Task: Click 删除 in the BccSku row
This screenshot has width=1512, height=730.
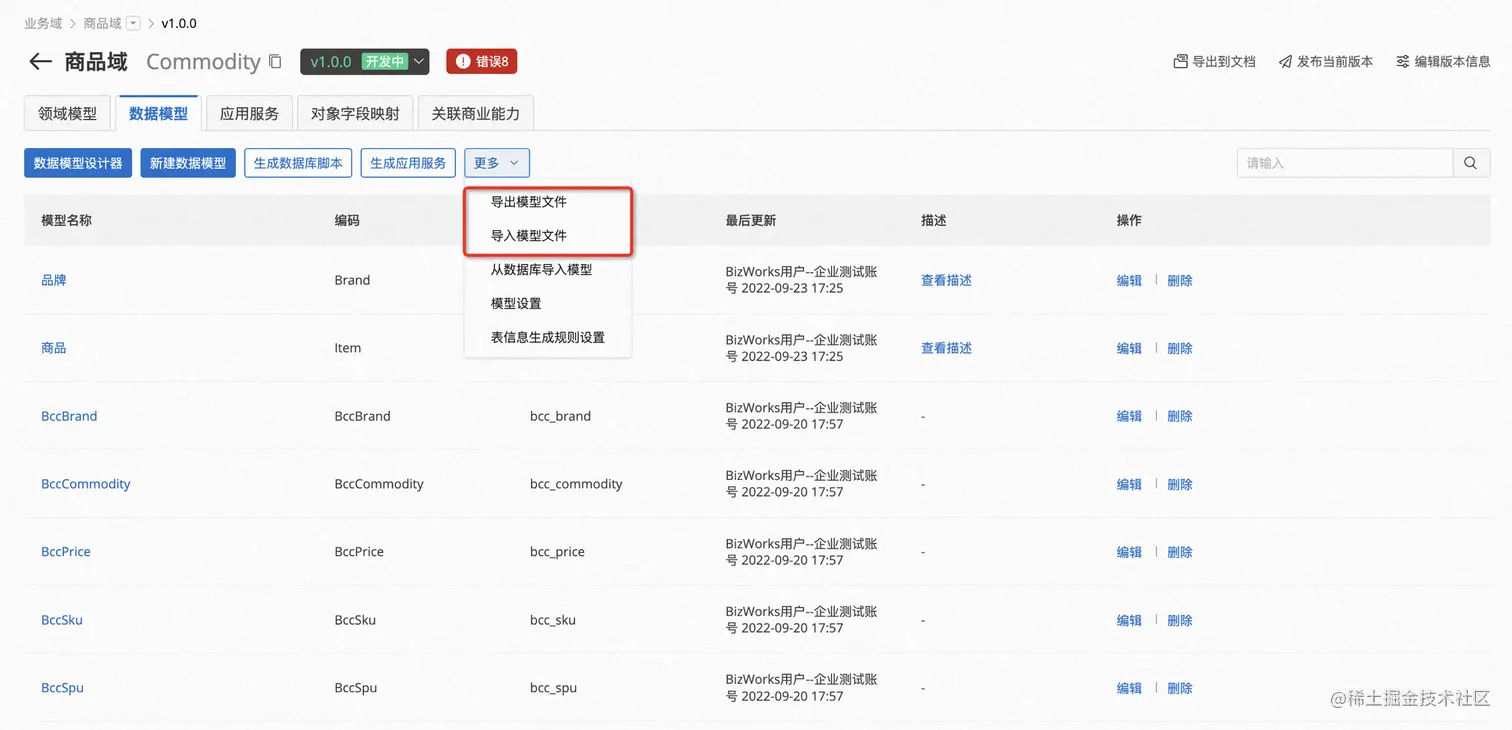Action: [1180, 620]
